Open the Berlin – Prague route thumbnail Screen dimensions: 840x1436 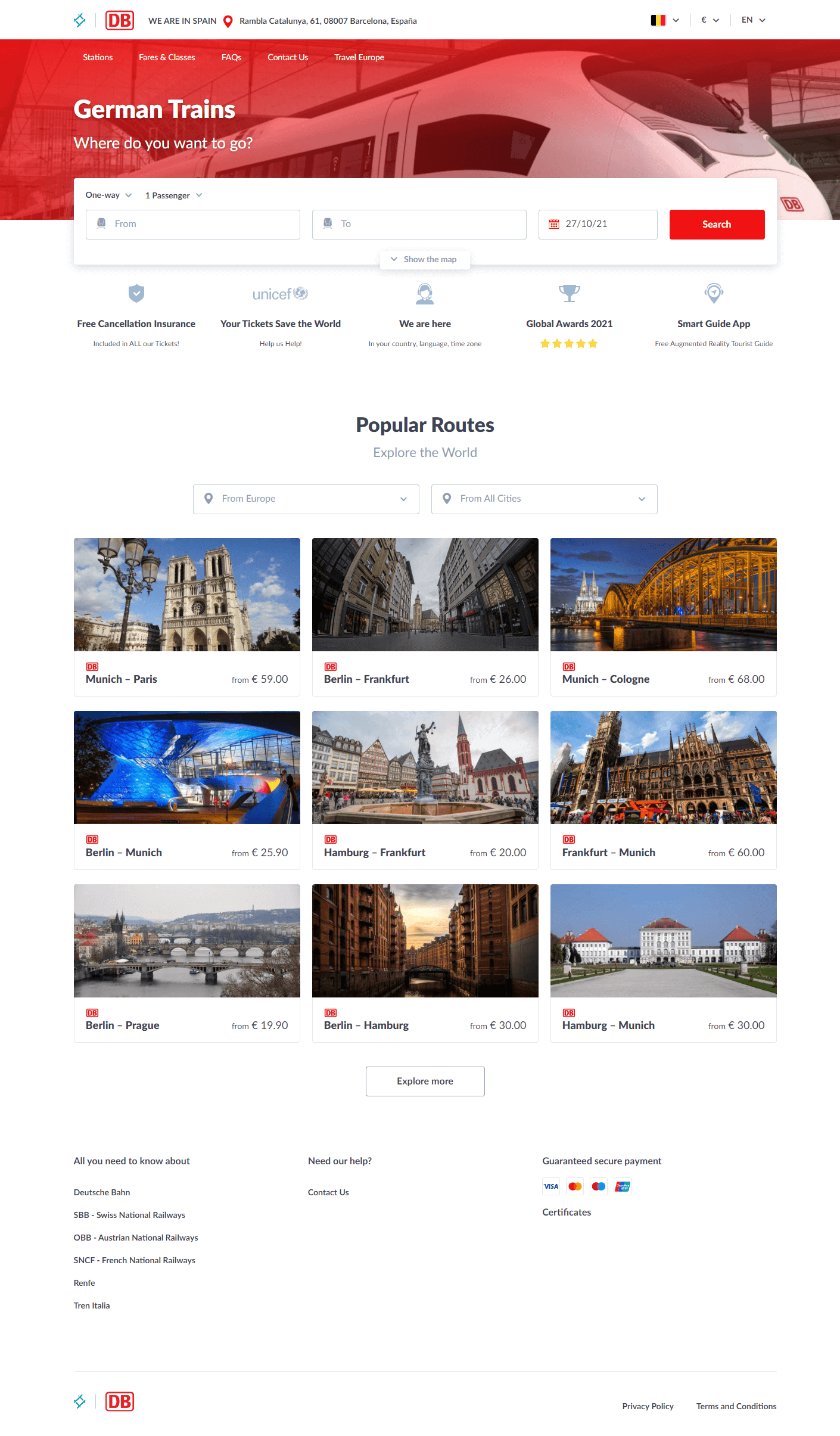pos(186,940)
